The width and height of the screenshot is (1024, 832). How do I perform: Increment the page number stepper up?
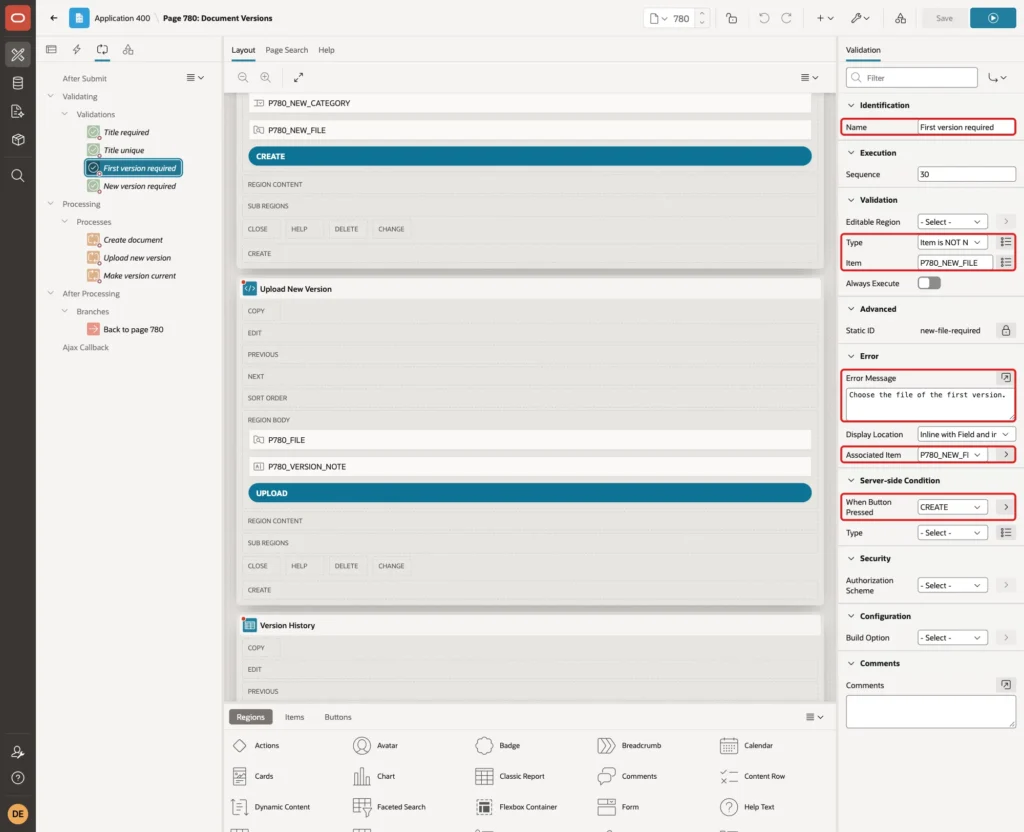(x=702, y=14)
